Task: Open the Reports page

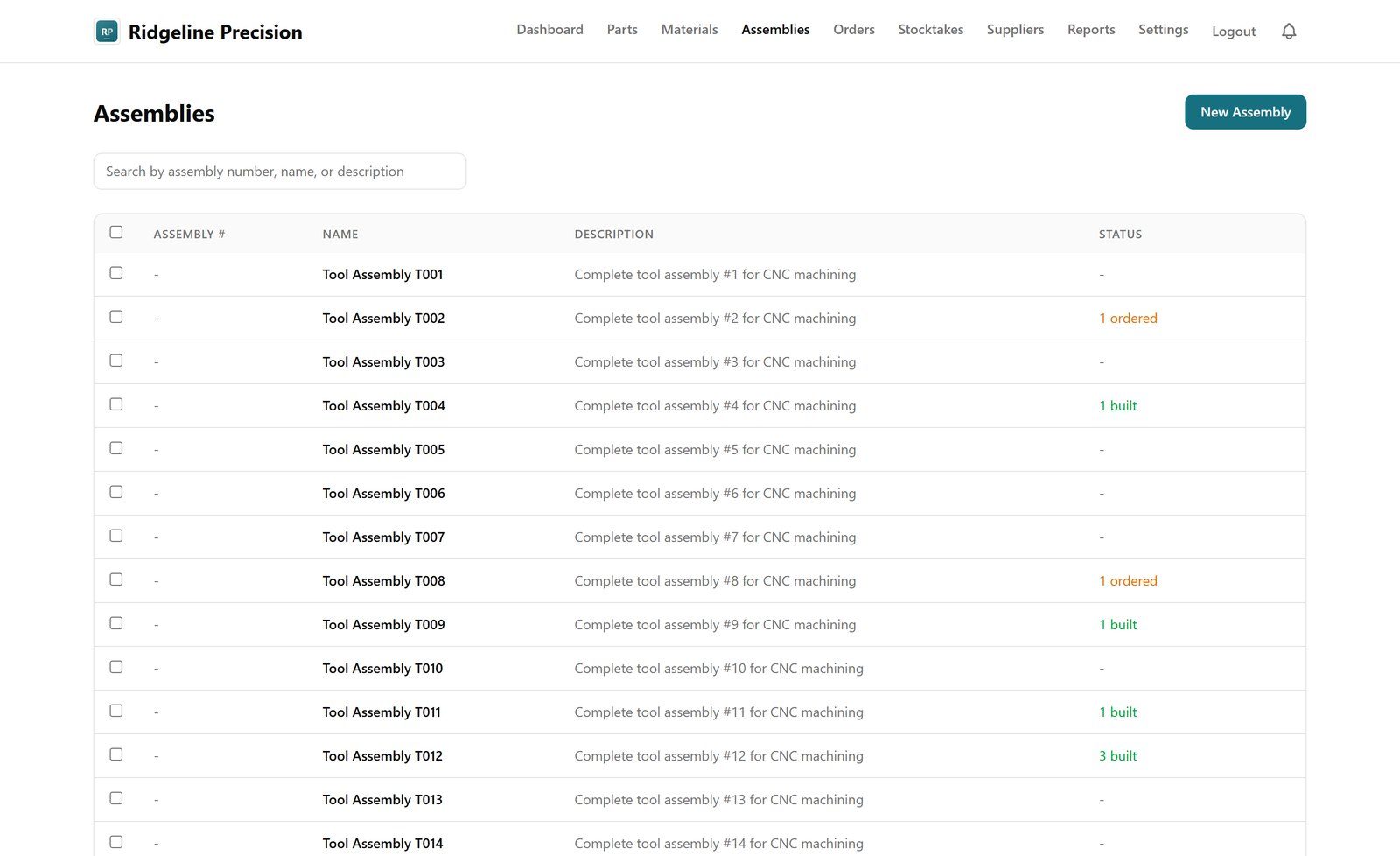Action: pos(1091,30)
